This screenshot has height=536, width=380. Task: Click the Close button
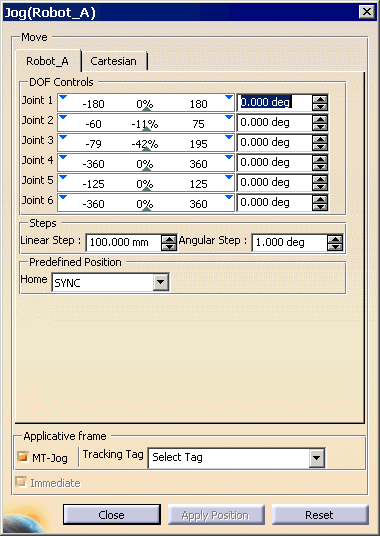click(112, 515)
